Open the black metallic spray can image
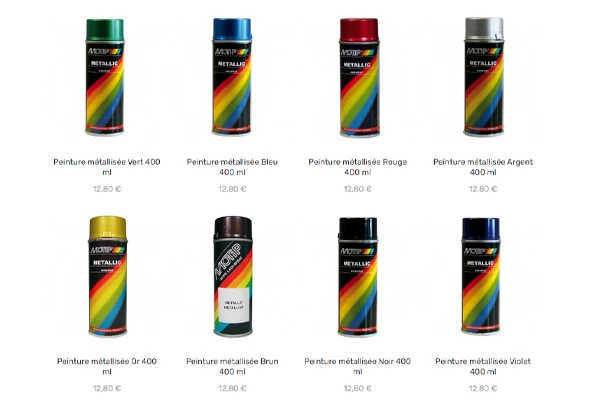600x400 pixels. (358, 277)
